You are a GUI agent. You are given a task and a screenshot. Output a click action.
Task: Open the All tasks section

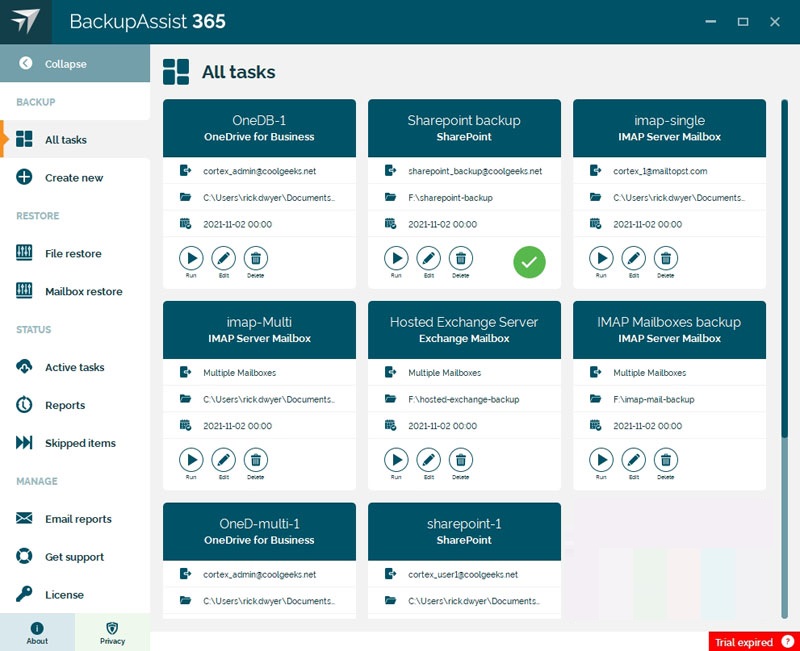click(66, 140)
